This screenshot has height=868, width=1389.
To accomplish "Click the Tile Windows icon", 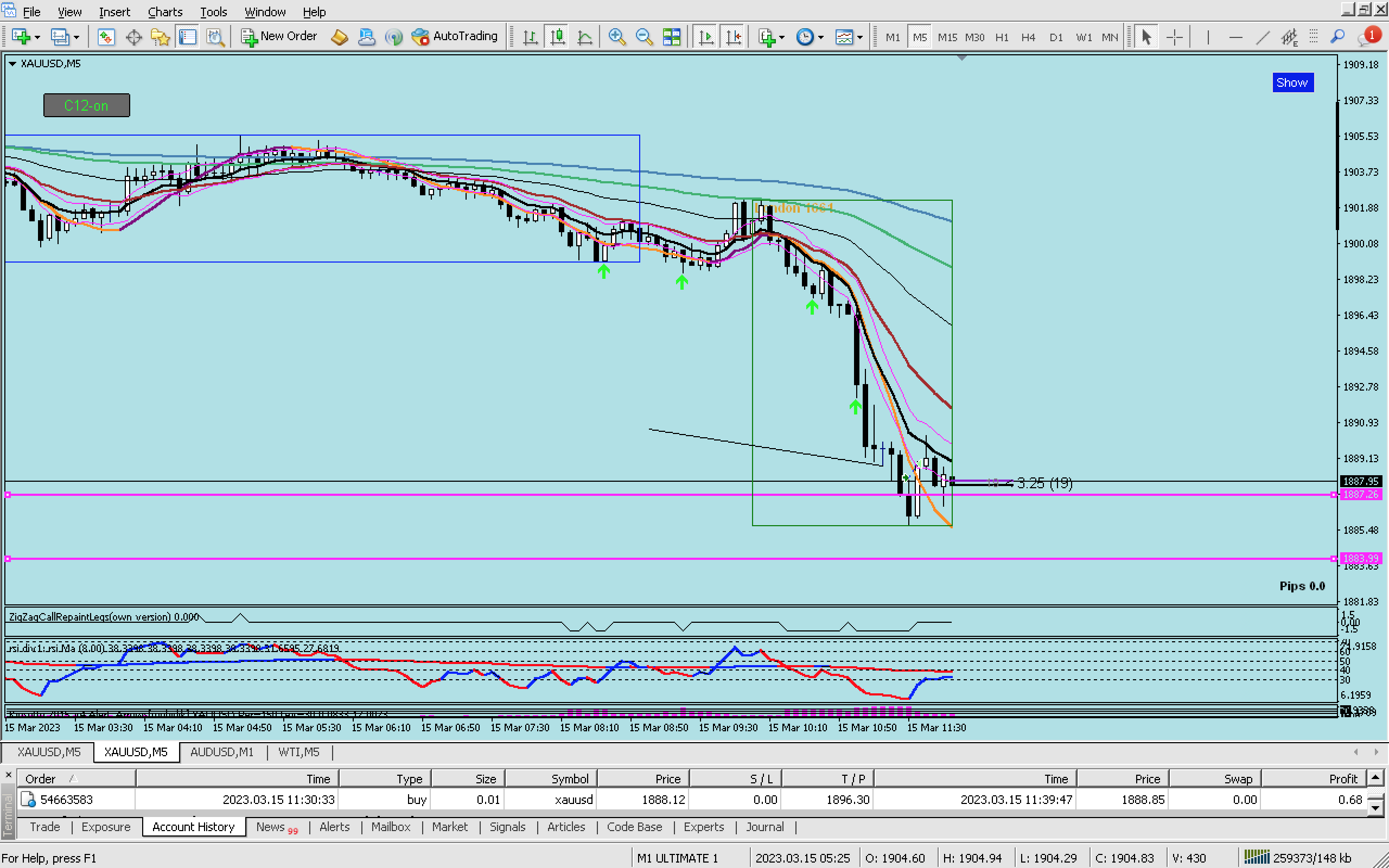I will point(672,37).
